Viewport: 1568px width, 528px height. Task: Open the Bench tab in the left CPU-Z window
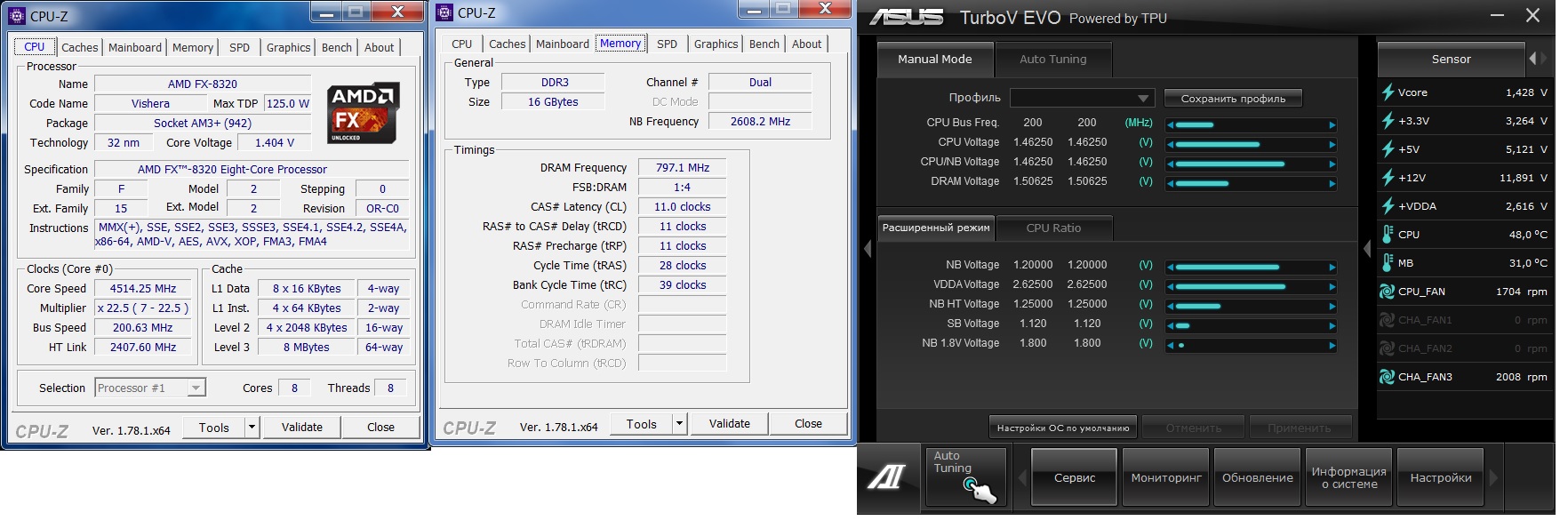(337, 47)
